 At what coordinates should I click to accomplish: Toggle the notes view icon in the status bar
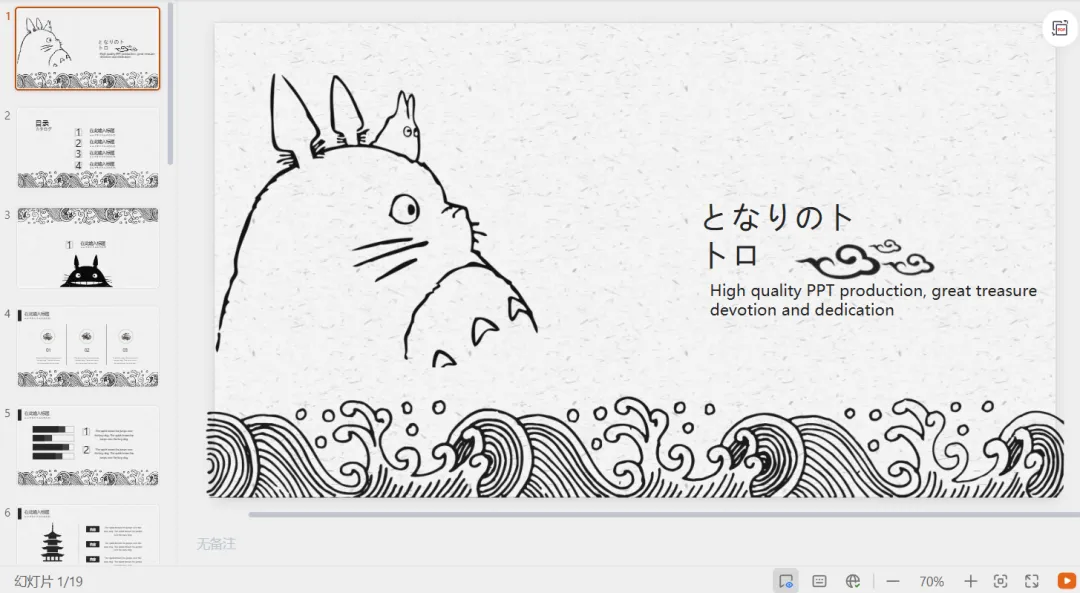(786, 581)
